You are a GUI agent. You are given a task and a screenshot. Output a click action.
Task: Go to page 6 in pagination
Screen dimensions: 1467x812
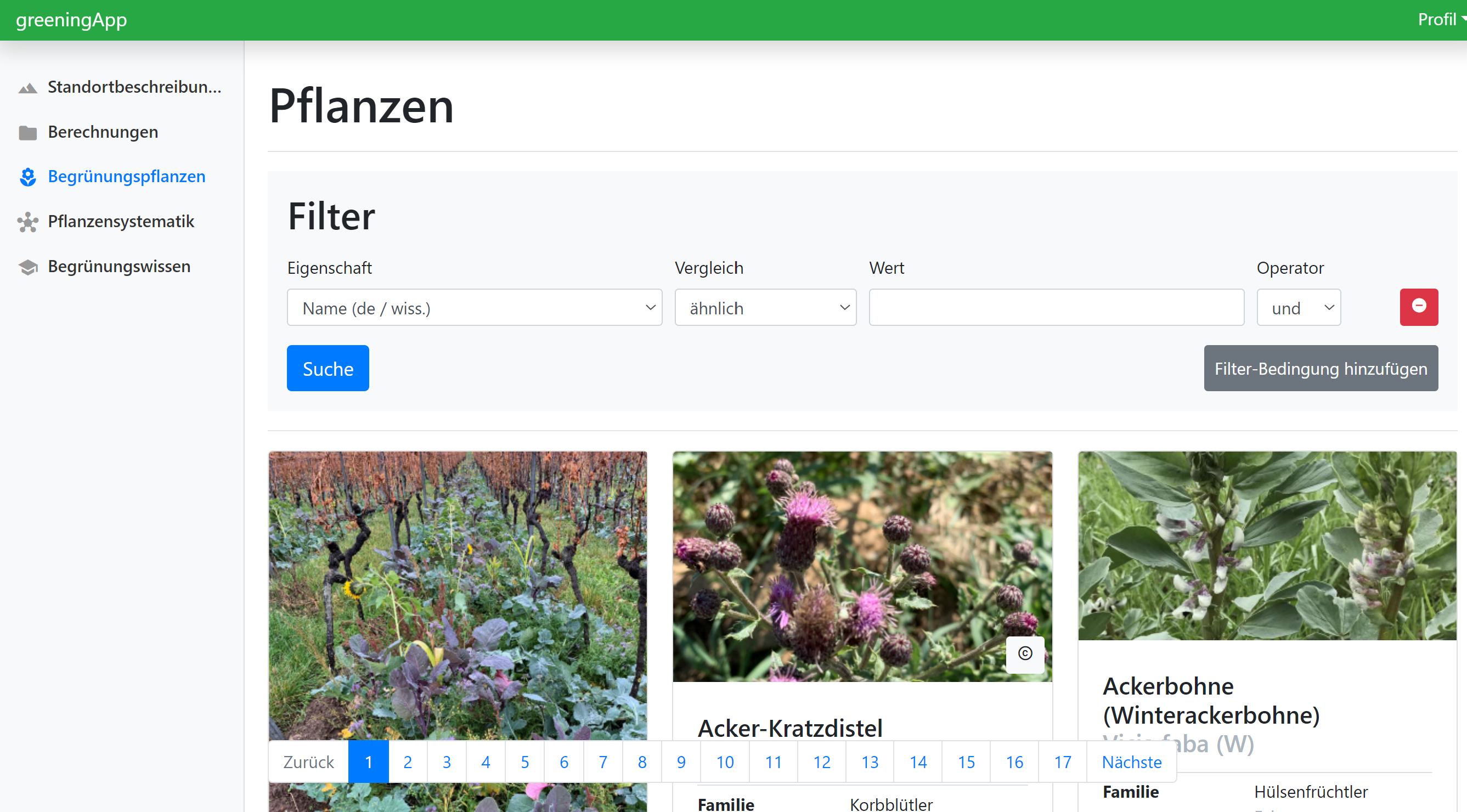pos(564,762)
